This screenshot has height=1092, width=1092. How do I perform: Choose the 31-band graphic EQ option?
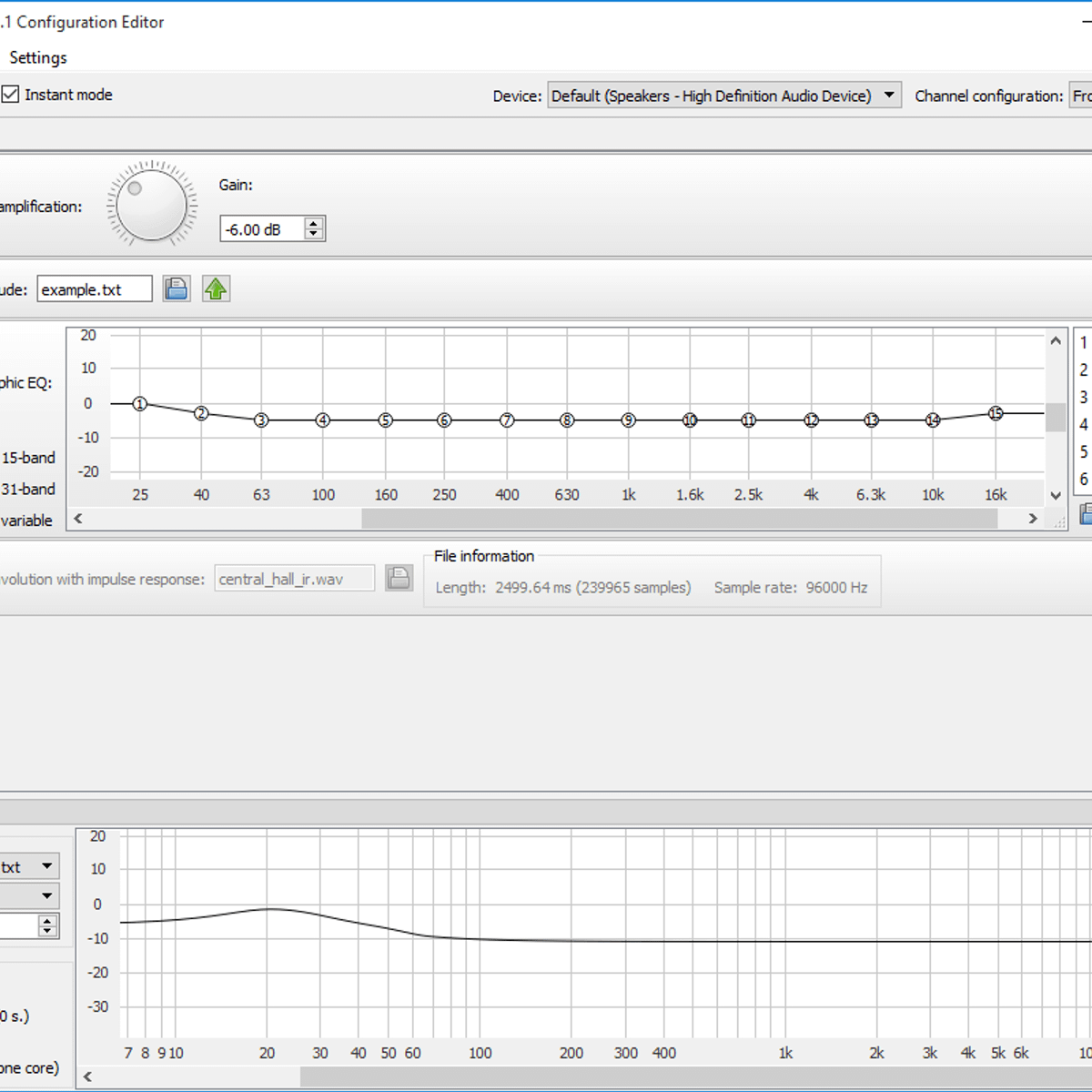click(28, 489)
